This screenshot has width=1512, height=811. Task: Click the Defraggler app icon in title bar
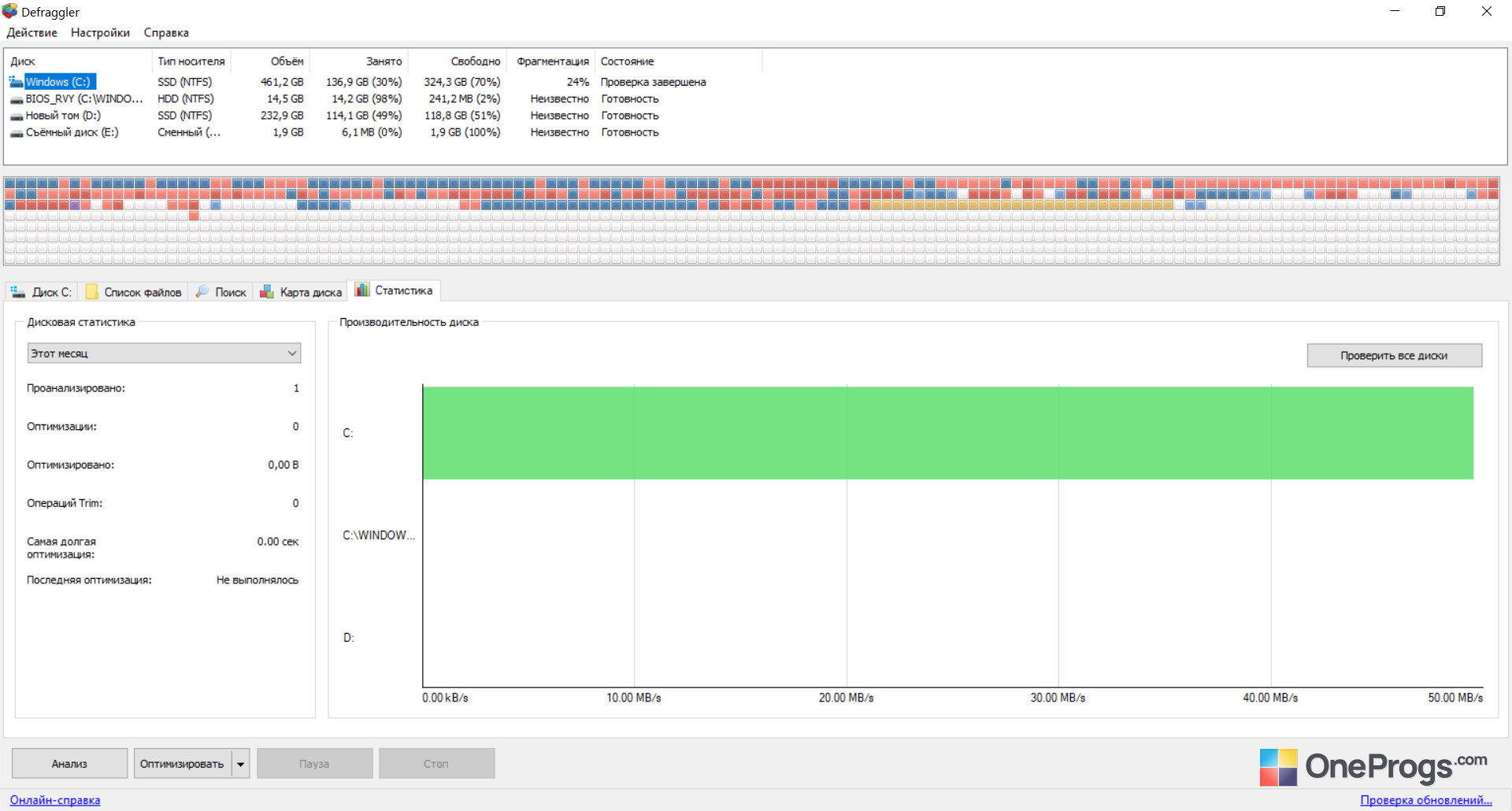point(9,11)
